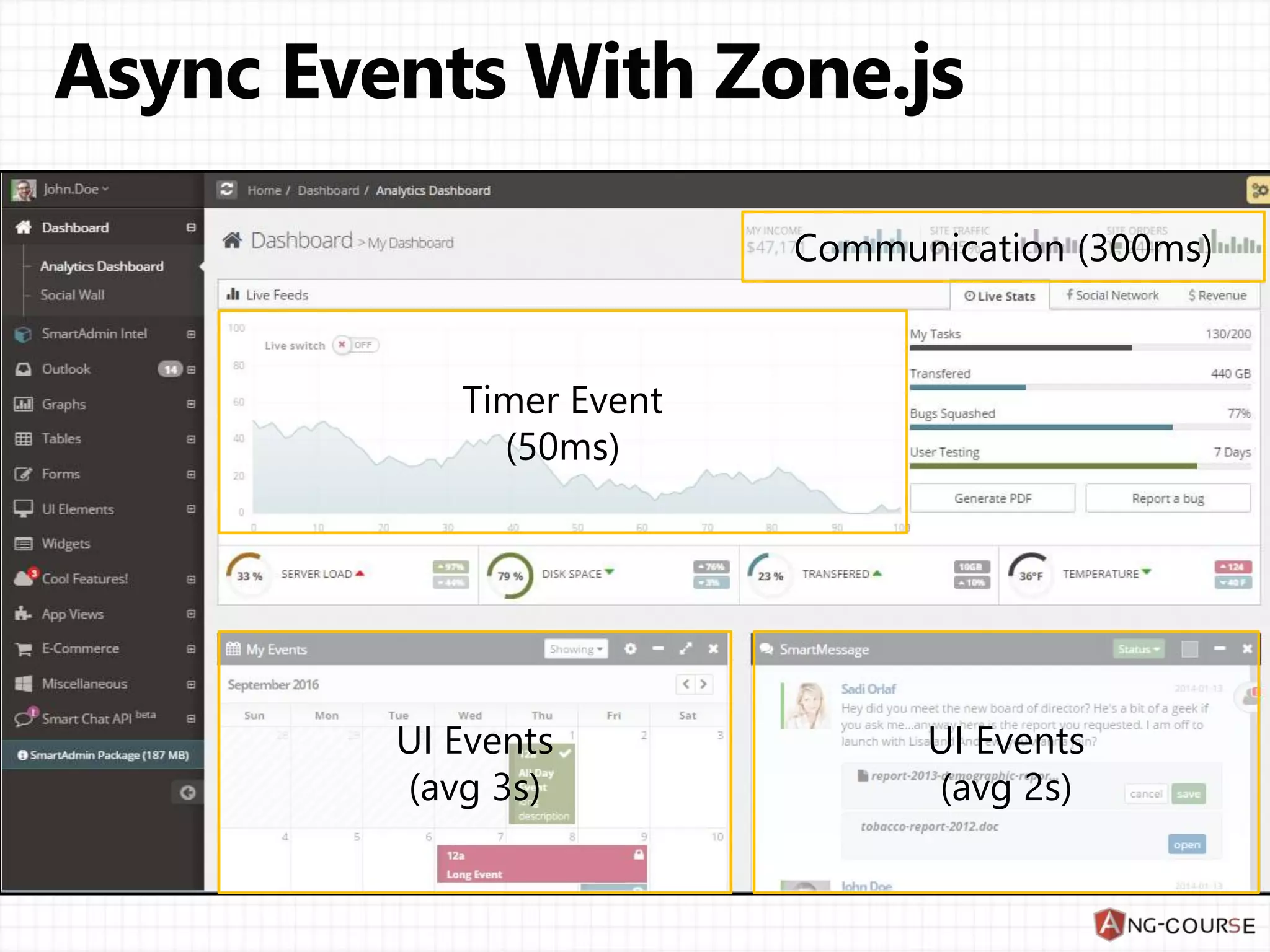The height and width of the screenshot is (952, 1270).
Task: Click the Generate PDF button
Action: [x=992, y=498]
